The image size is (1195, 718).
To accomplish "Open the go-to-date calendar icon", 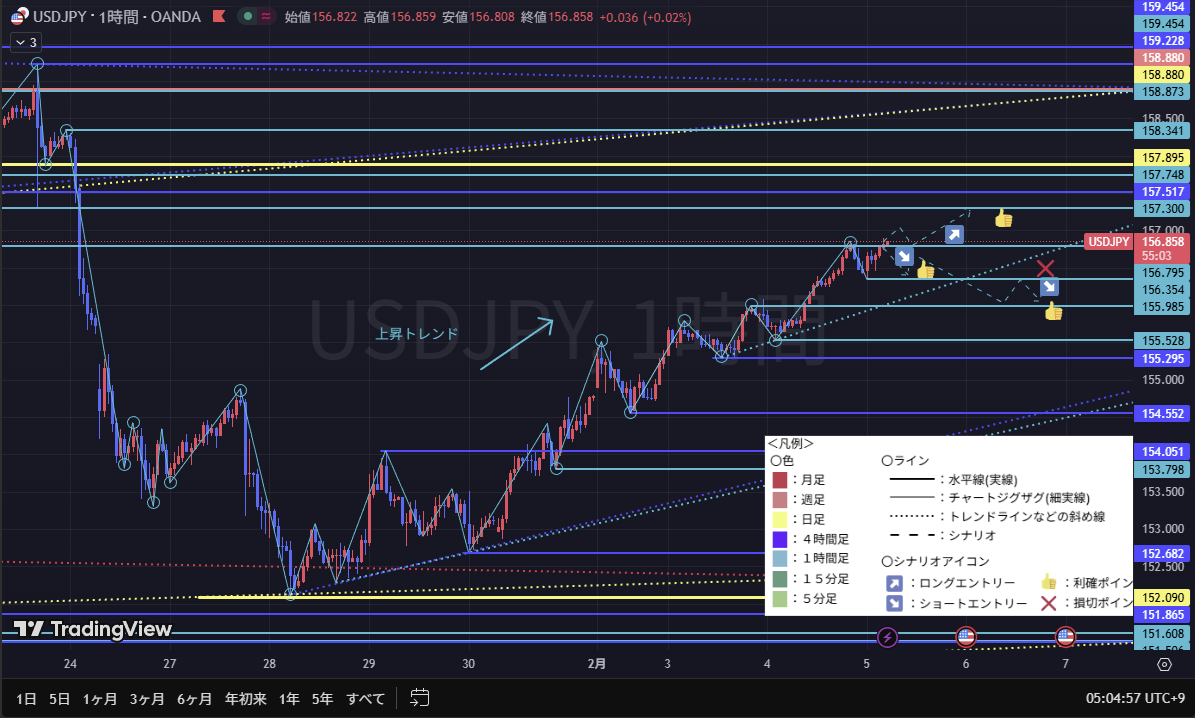I will (x=419, y=697).
